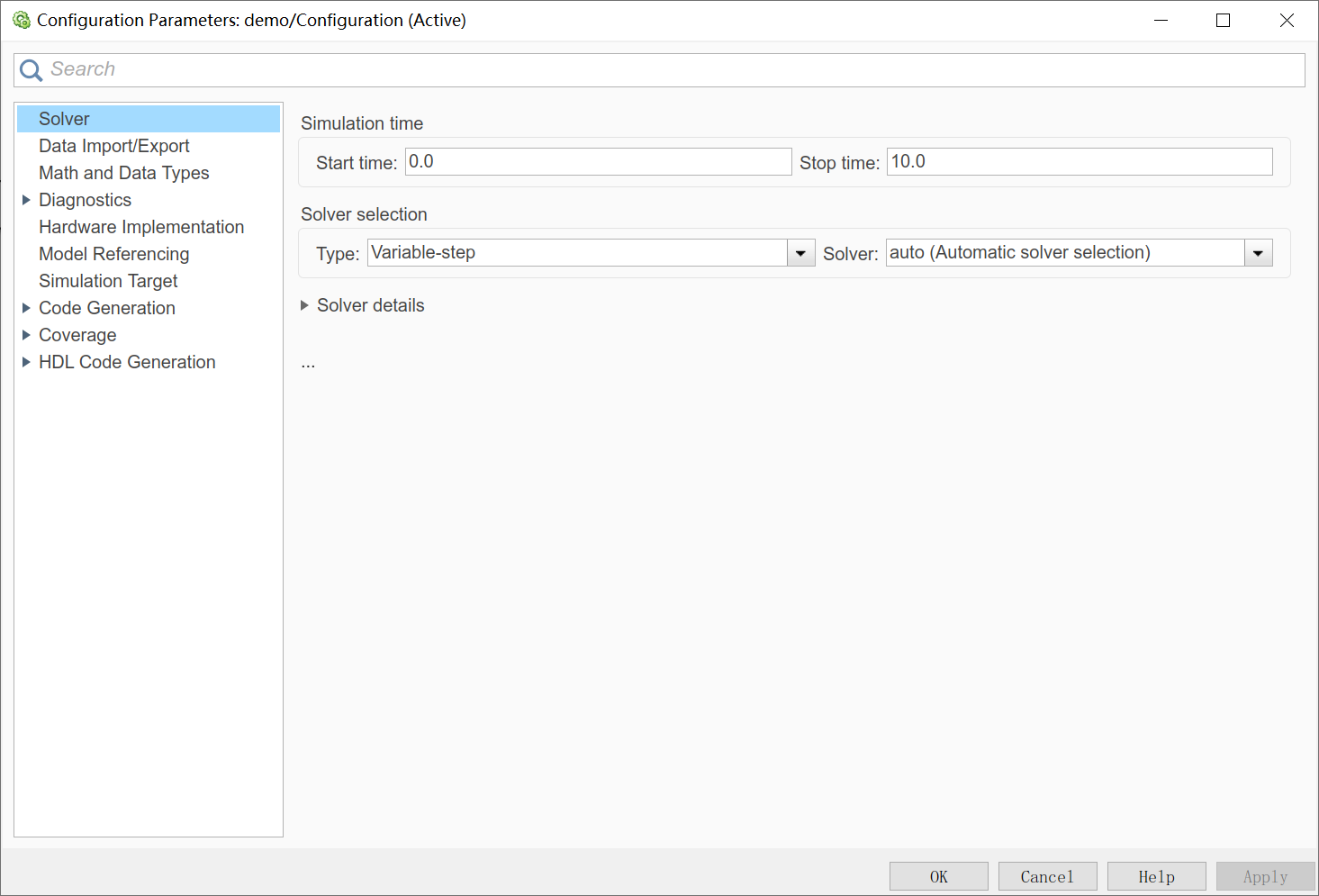
Task: Click the Start time input field
Action: coord(598,162)
